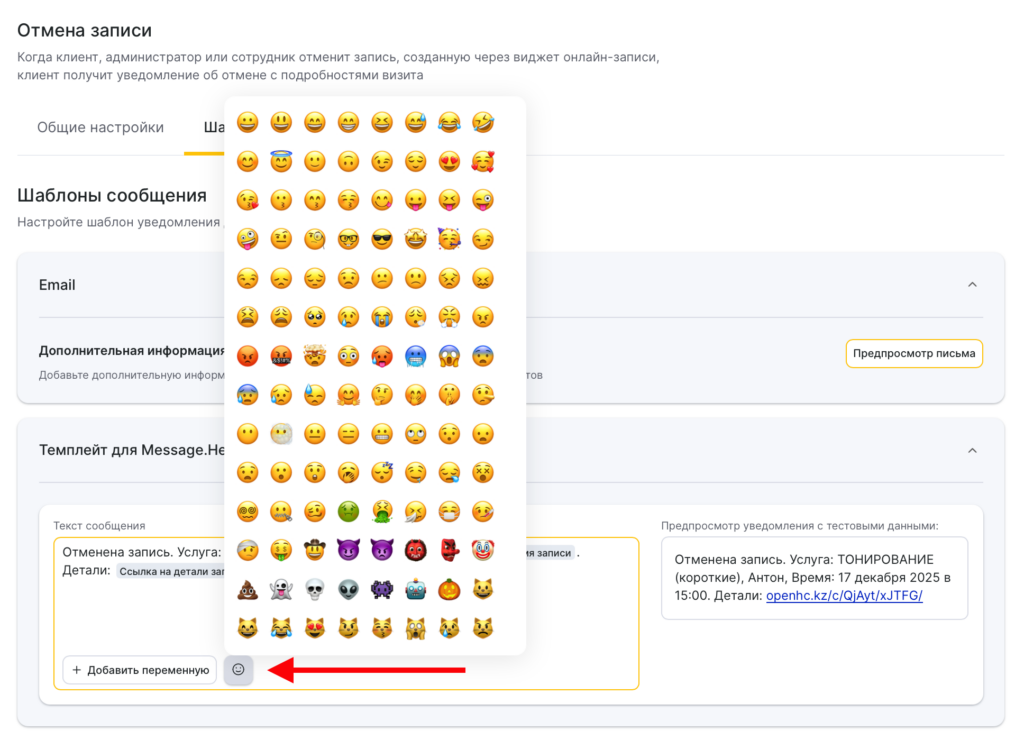
Task: Switch to the Общие настройки tab
Action: (x=100, y=128)
